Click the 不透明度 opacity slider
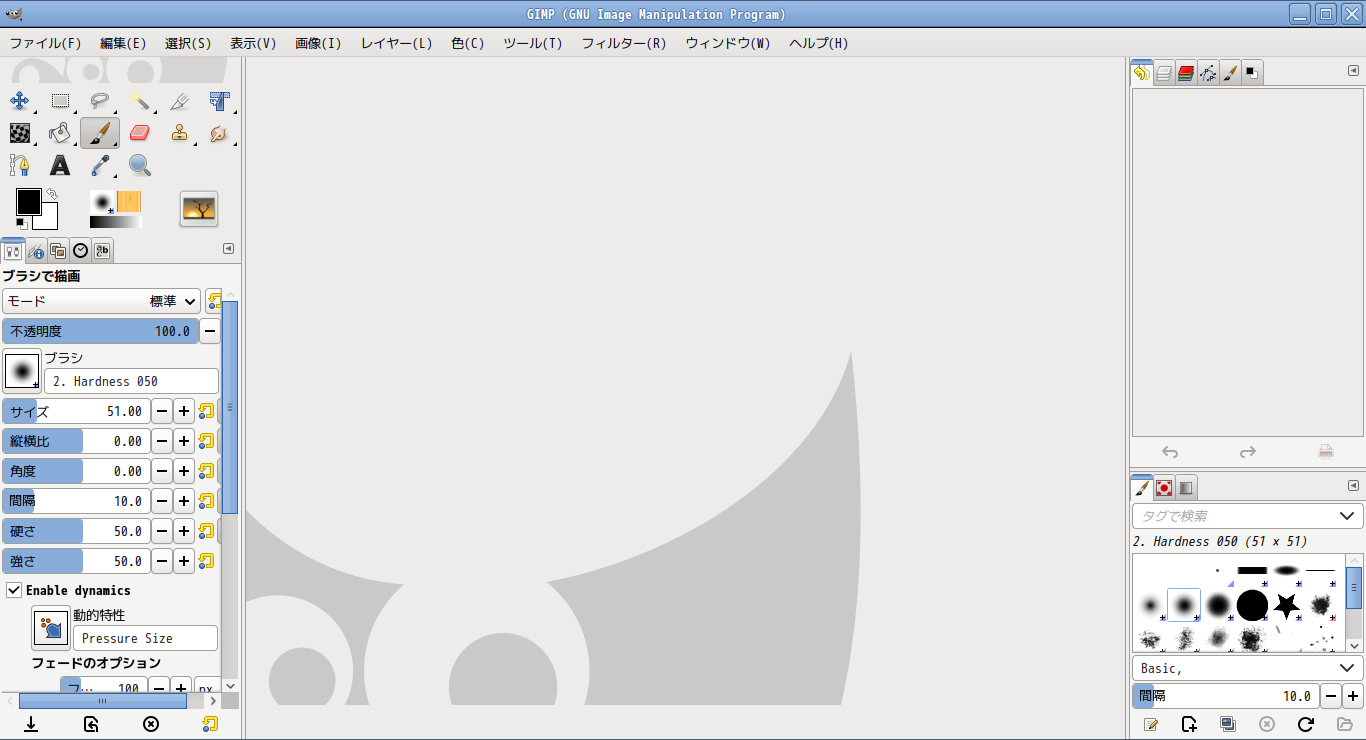This screenshot has width=1366, height=740. [101, 331]
